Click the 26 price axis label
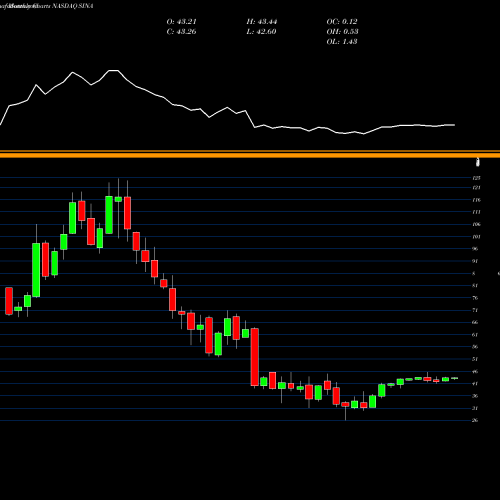 (x=475, y=420)
